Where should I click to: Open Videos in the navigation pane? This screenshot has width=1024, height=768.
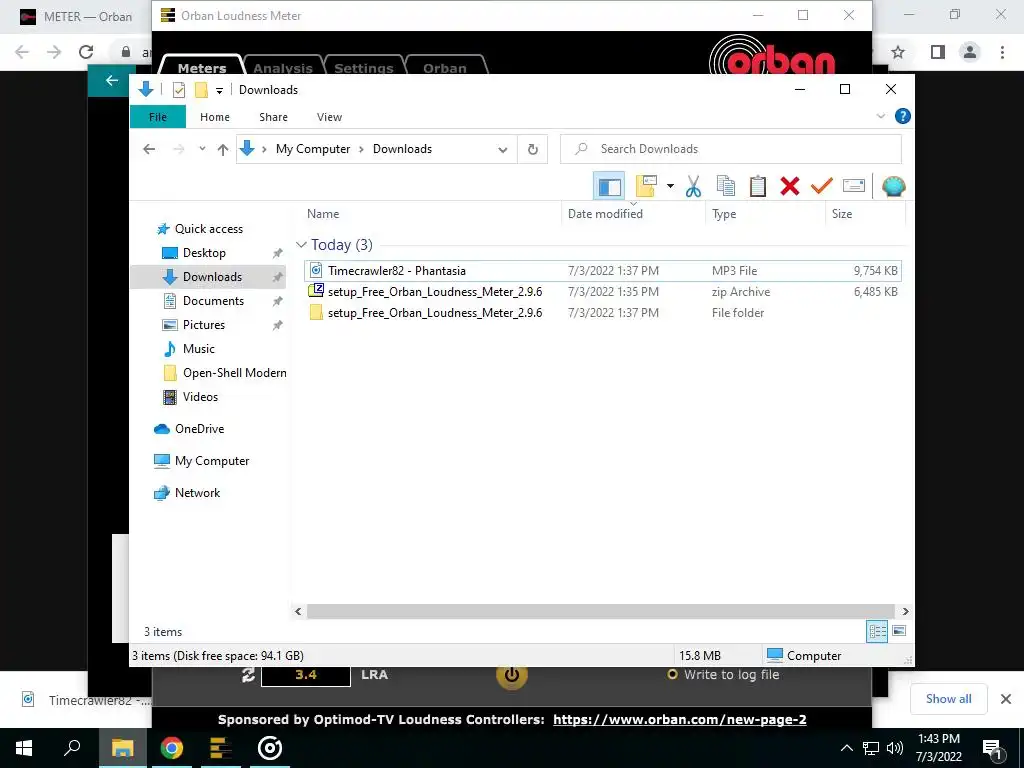[200, 397]
